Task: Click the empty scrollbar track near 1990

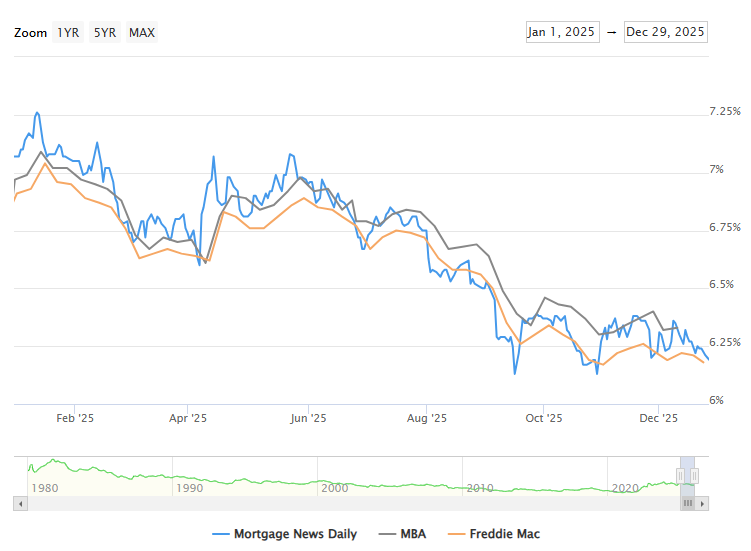Action: point(190,504)
